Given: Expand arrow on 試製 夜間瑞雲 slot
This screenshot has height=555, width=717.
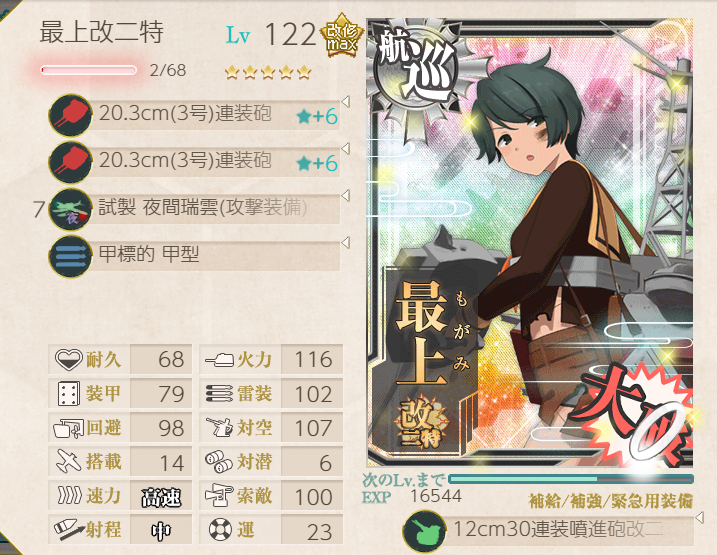Looking at the screenshot, I should (x=346, y=196).
